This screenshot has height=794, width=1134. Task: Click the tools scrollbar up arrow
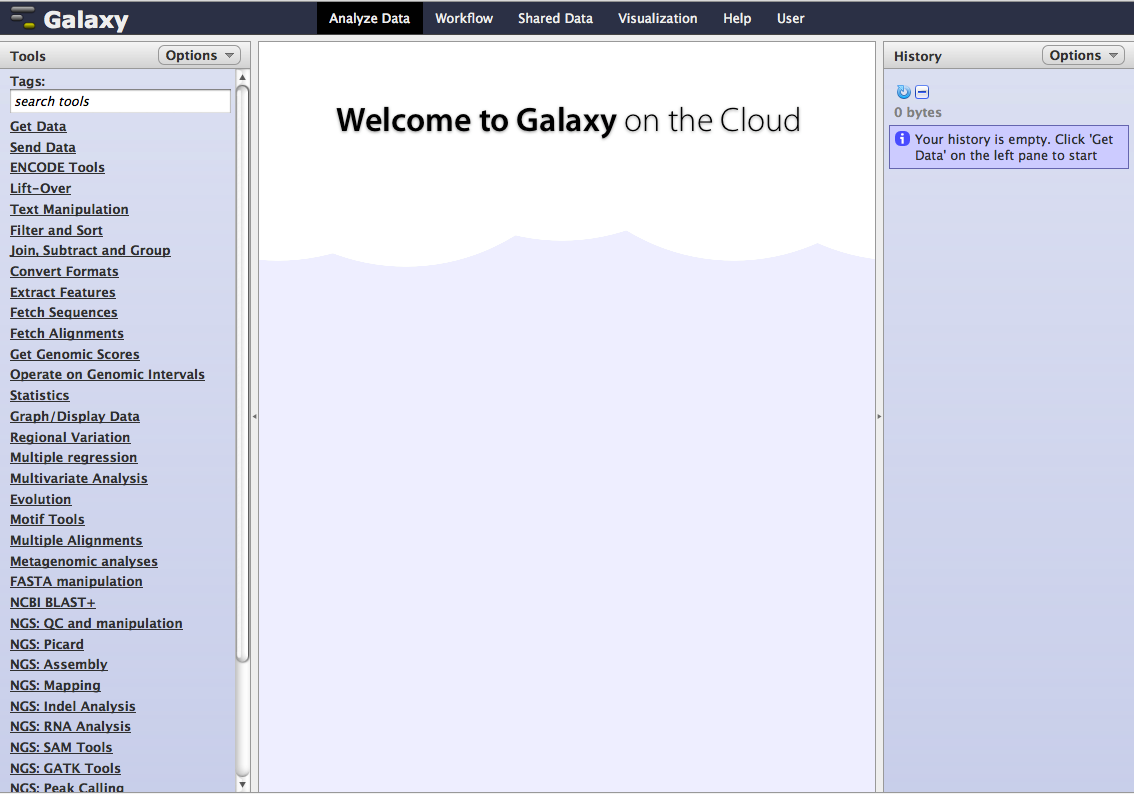(x=242, y=77)
